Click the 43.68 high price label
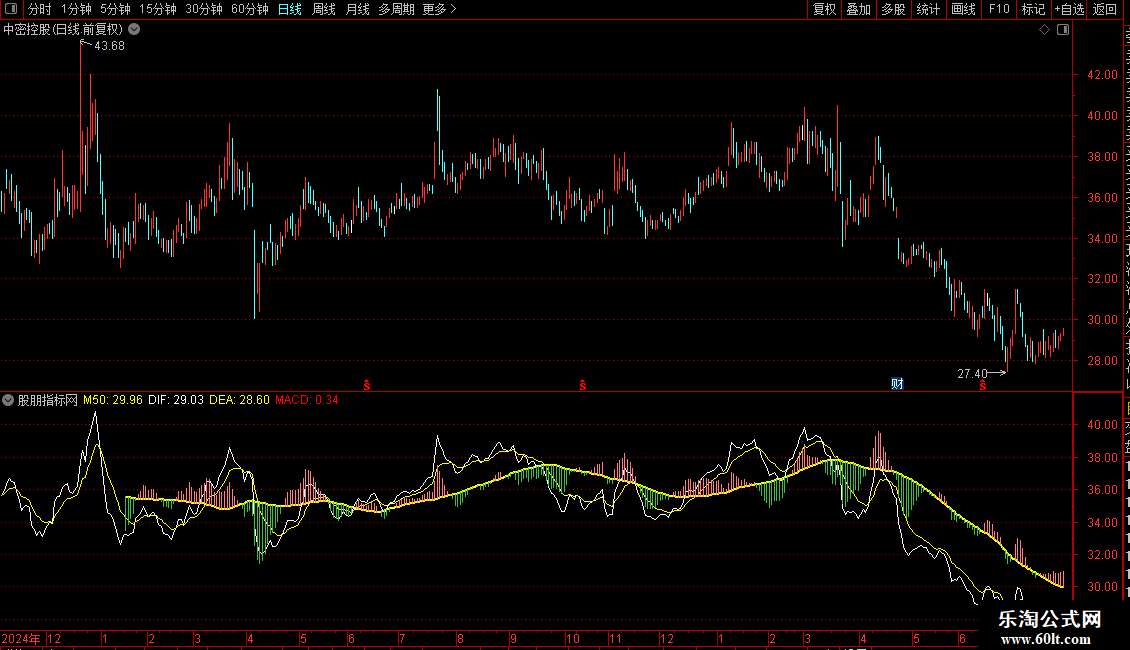This screenshot has width=1130, height=650. 109,45
